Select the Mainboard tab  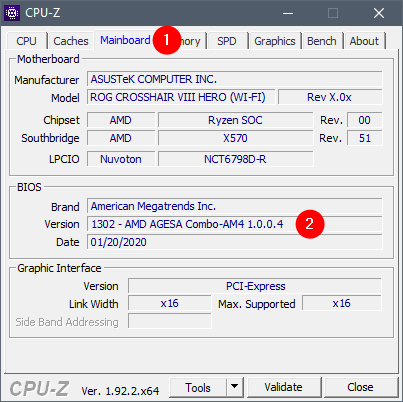click(x=125, y=40)
